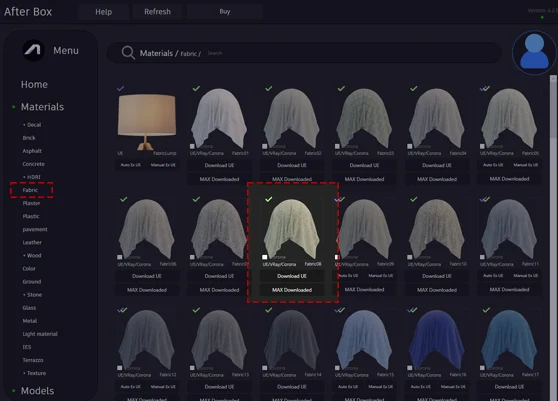Tick the checkbox on the Fabric08 card
This screenshot has height=401, width=558.
264,257
